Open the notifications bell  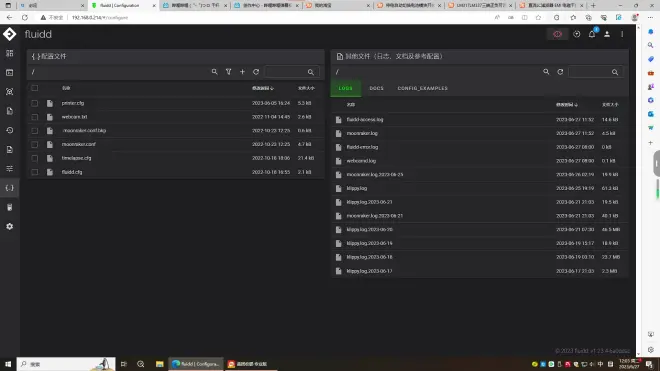point(592,34)
